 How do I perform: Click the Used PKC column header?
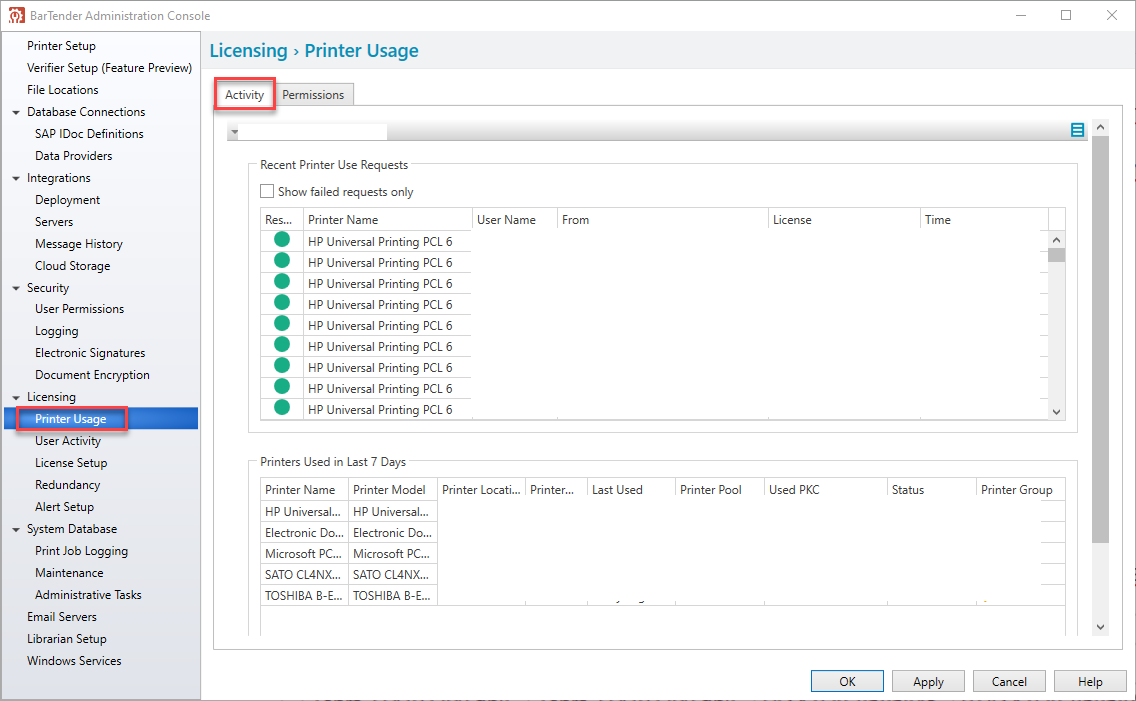[x=825, y=490]
